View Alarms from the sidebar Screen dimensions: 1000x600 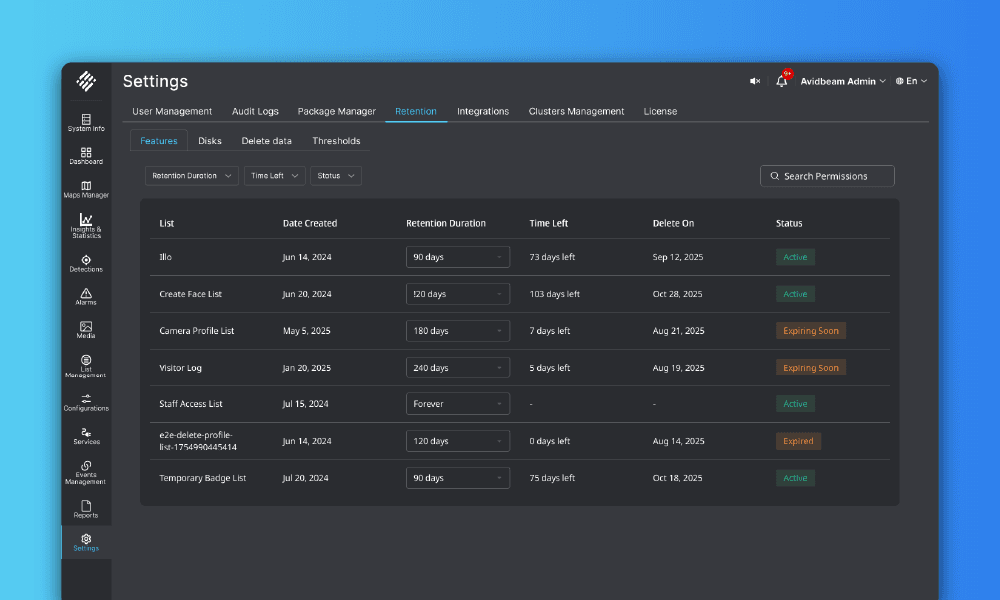coord(86,297)
